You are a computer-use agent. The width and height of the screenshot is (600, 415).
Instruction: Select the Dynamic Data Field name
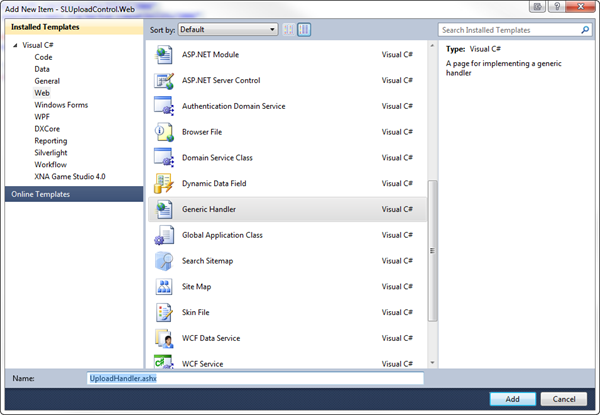(x=214, y=184)
